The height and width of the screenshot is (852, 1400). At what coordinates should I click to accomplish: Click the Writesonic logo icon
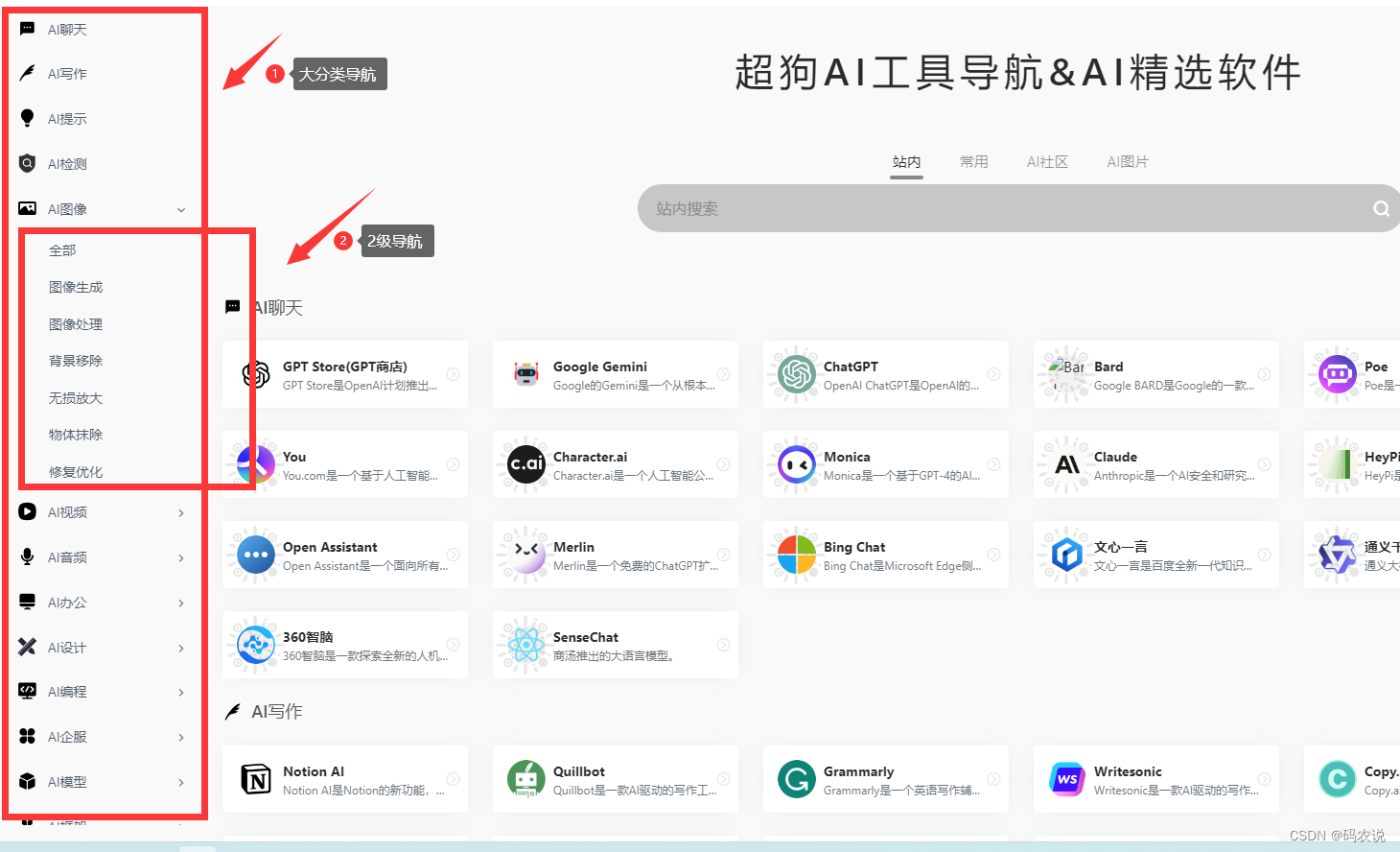click(x=1067, y=779)
